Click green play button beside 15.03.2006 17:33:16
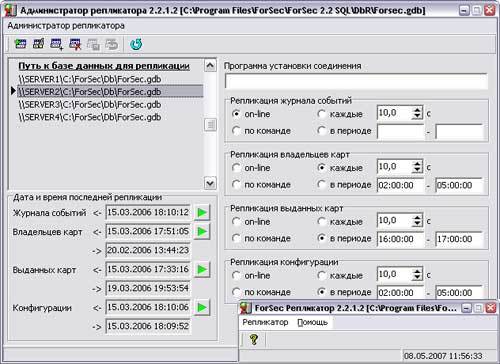 point(202,269)
